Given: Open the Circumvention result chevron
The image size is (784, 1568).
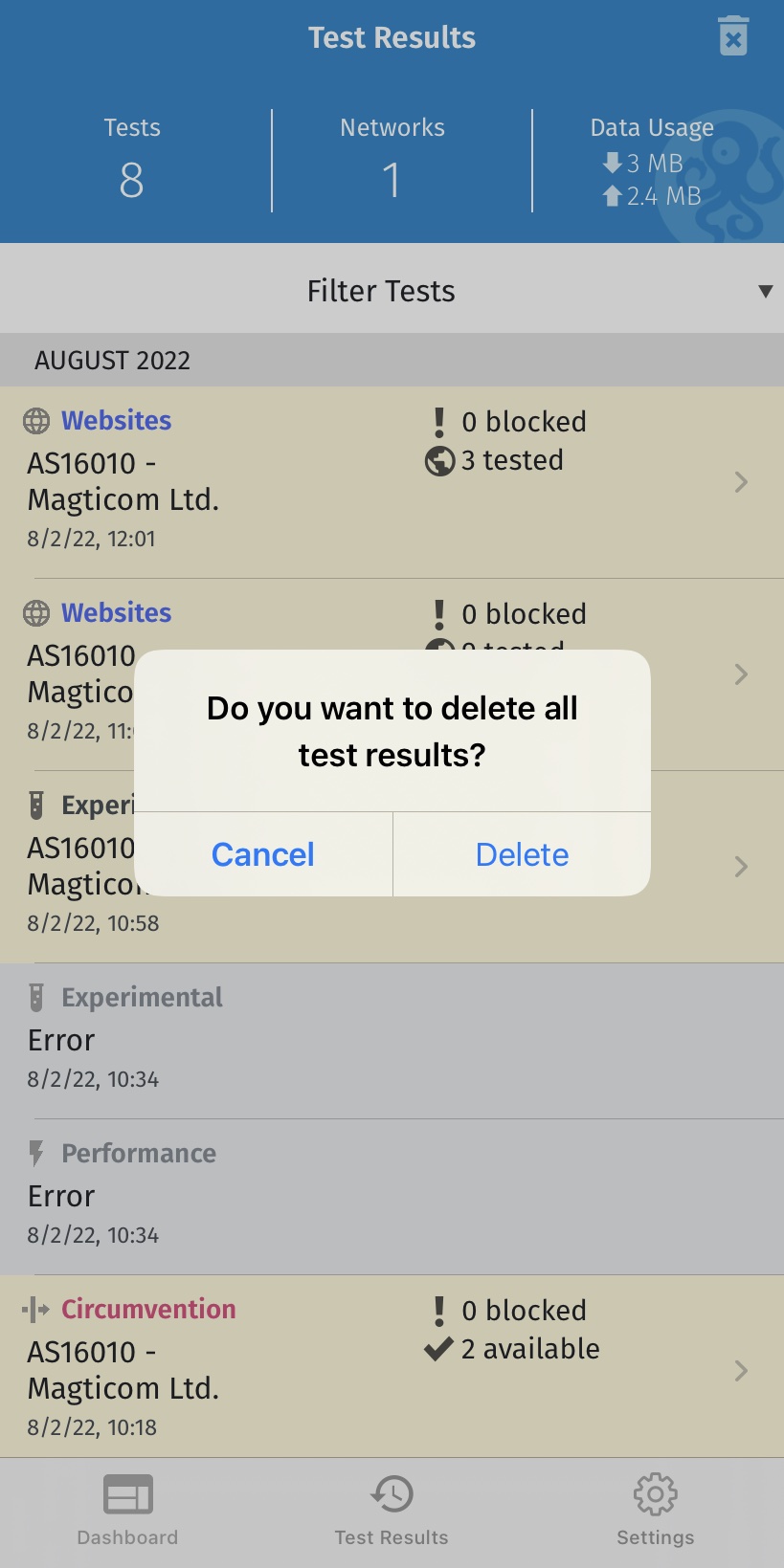Looking at the screenshot, I should [741, 1371].
